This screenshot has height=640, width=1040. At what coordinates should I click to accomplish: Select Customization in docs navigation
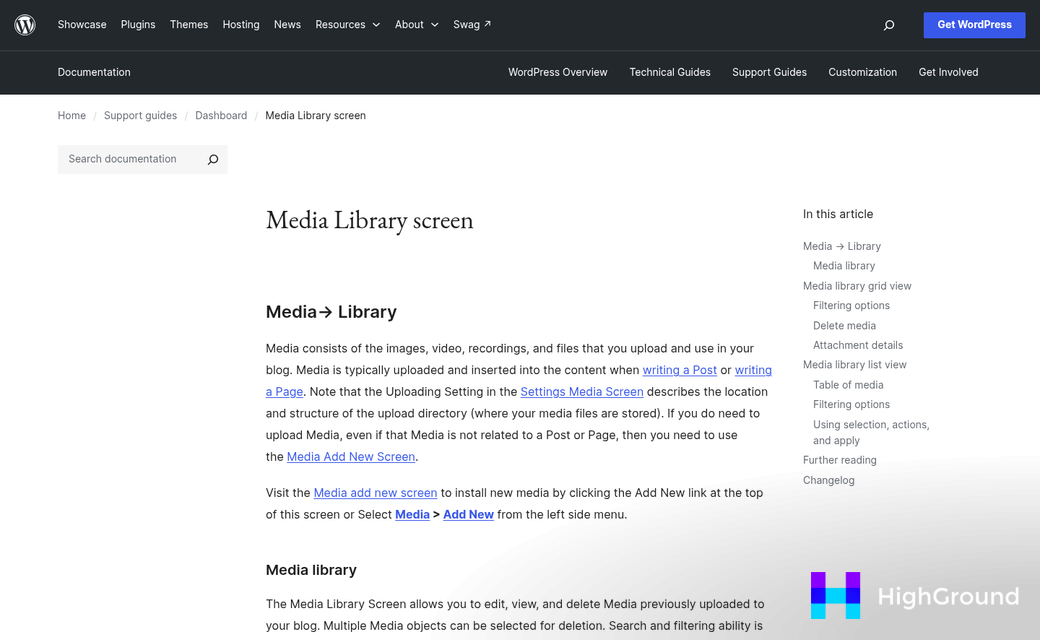(x=862, y=72)
